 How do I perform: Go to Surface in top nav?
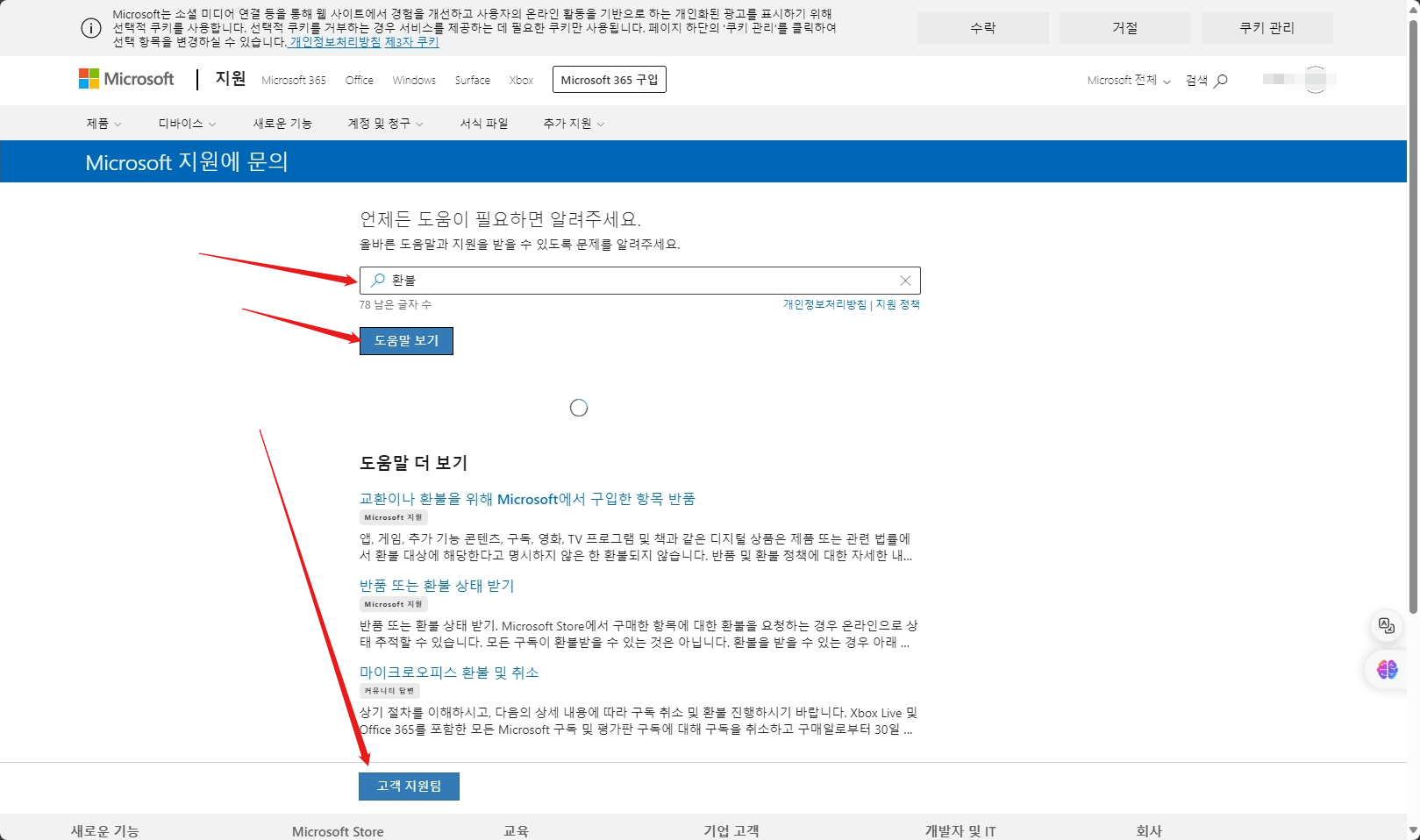473,81
